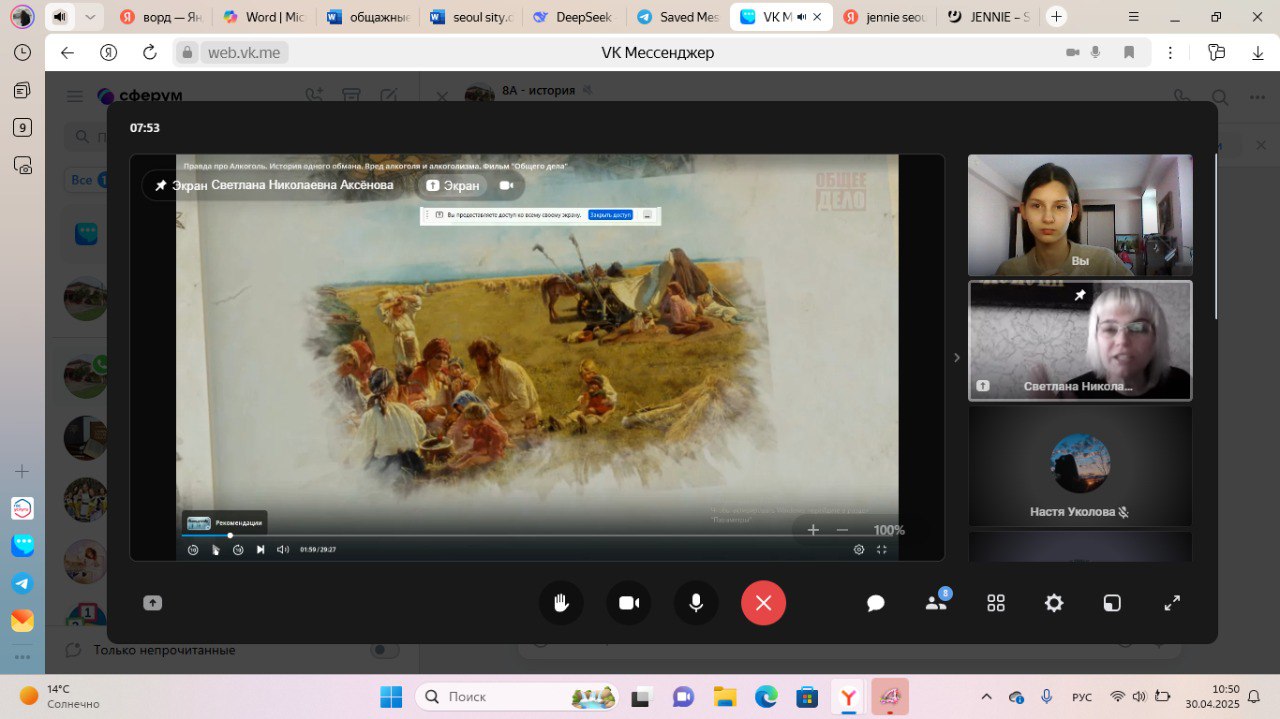Click the blue Закрыть доступ button
Image resolution: width=1280 pixels, height=719 pixels.
point(610,215)
